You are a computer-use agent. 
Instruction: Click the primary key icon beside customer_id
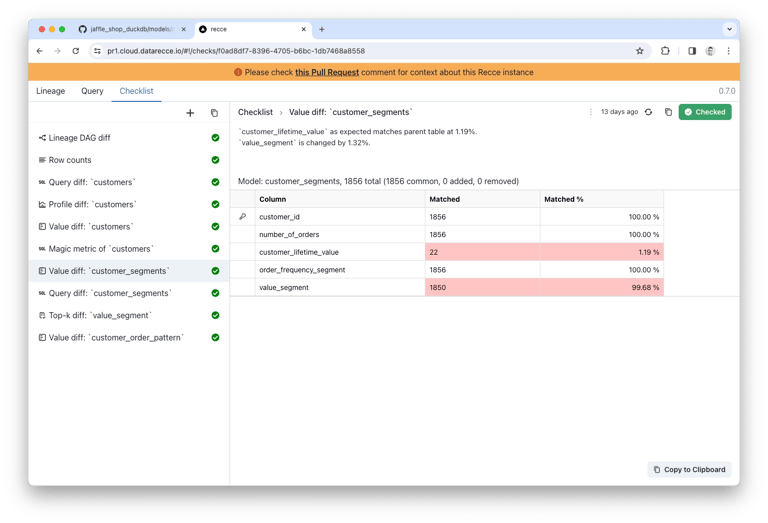(x=242, y=216)
